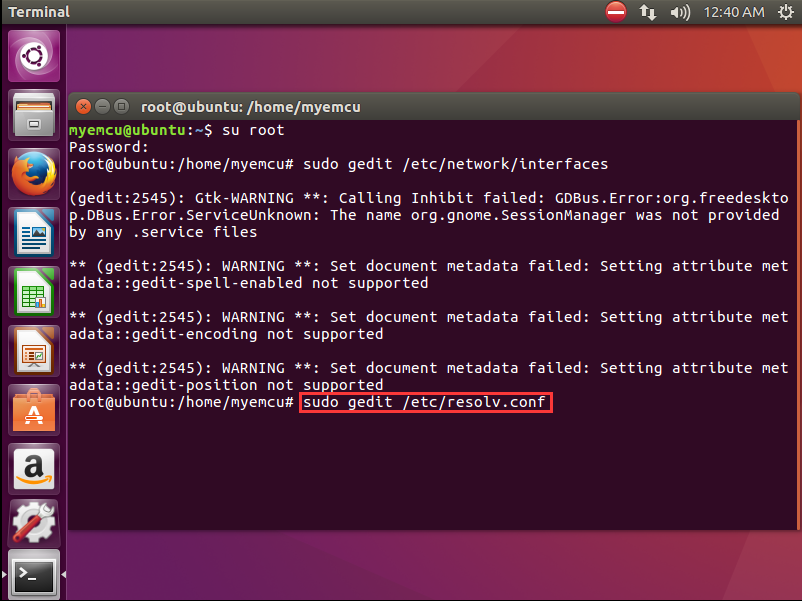
Task: Click the 'Password:' prompt line
Action: click(x=109, y=147)
